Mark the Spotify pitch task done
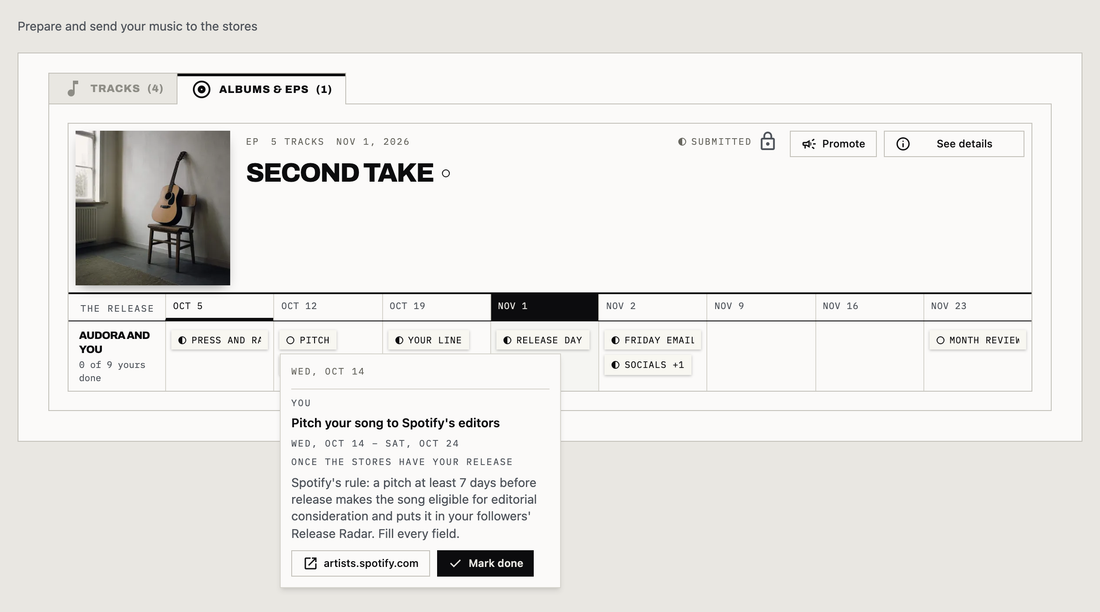Image resolution: width=1100 pixels, height=612 pixels. [485, 564]
